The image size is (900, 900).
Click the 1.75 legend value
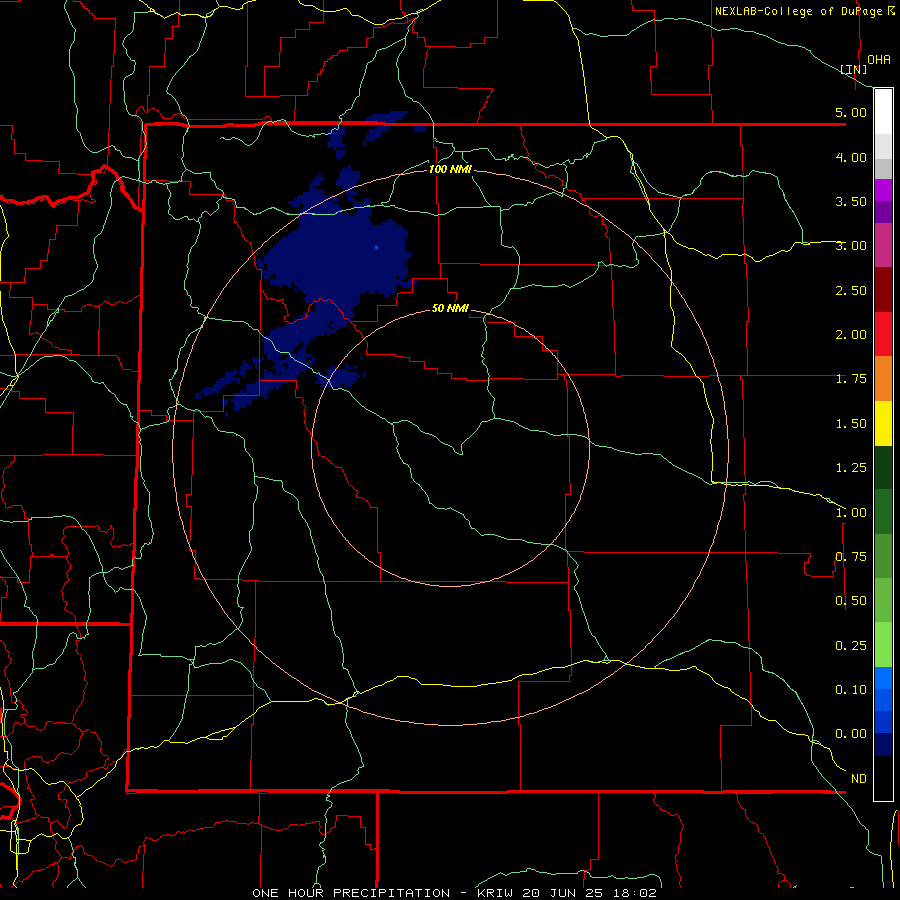pyautogui.click(x=851, y=379)
